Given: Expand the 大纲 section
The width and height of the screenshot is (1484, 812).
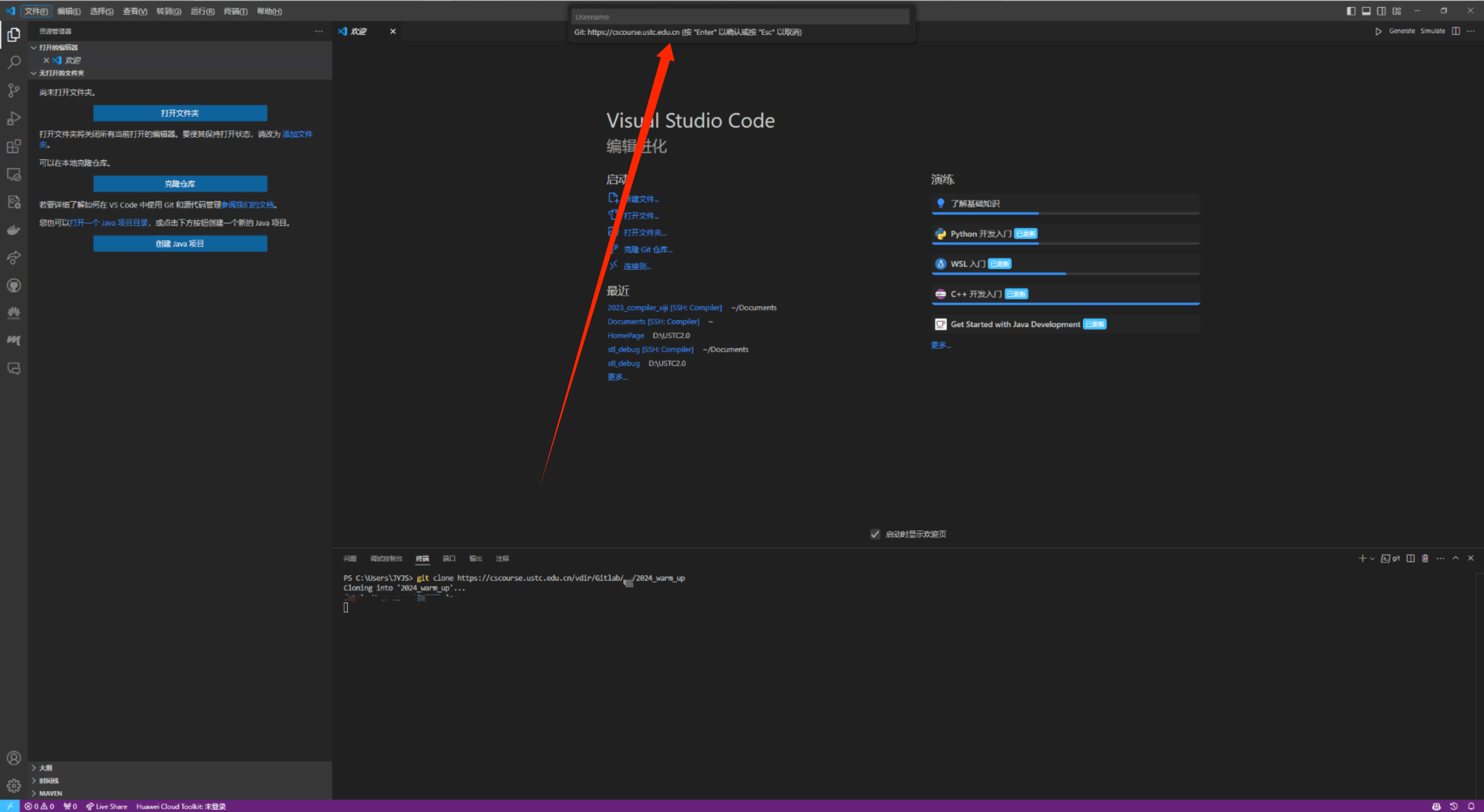Looking at the screenshot, I should (180, 768).
